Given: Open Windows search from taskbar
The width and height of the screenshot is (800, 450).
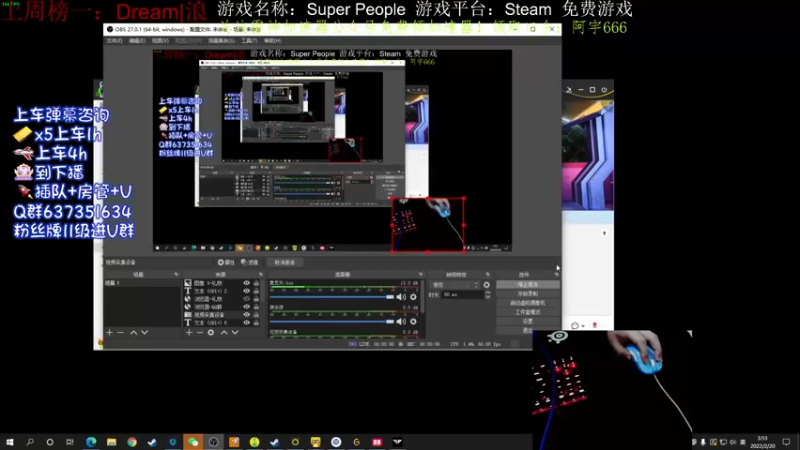Looking at the screenshot, I should [x=30, y=442].
